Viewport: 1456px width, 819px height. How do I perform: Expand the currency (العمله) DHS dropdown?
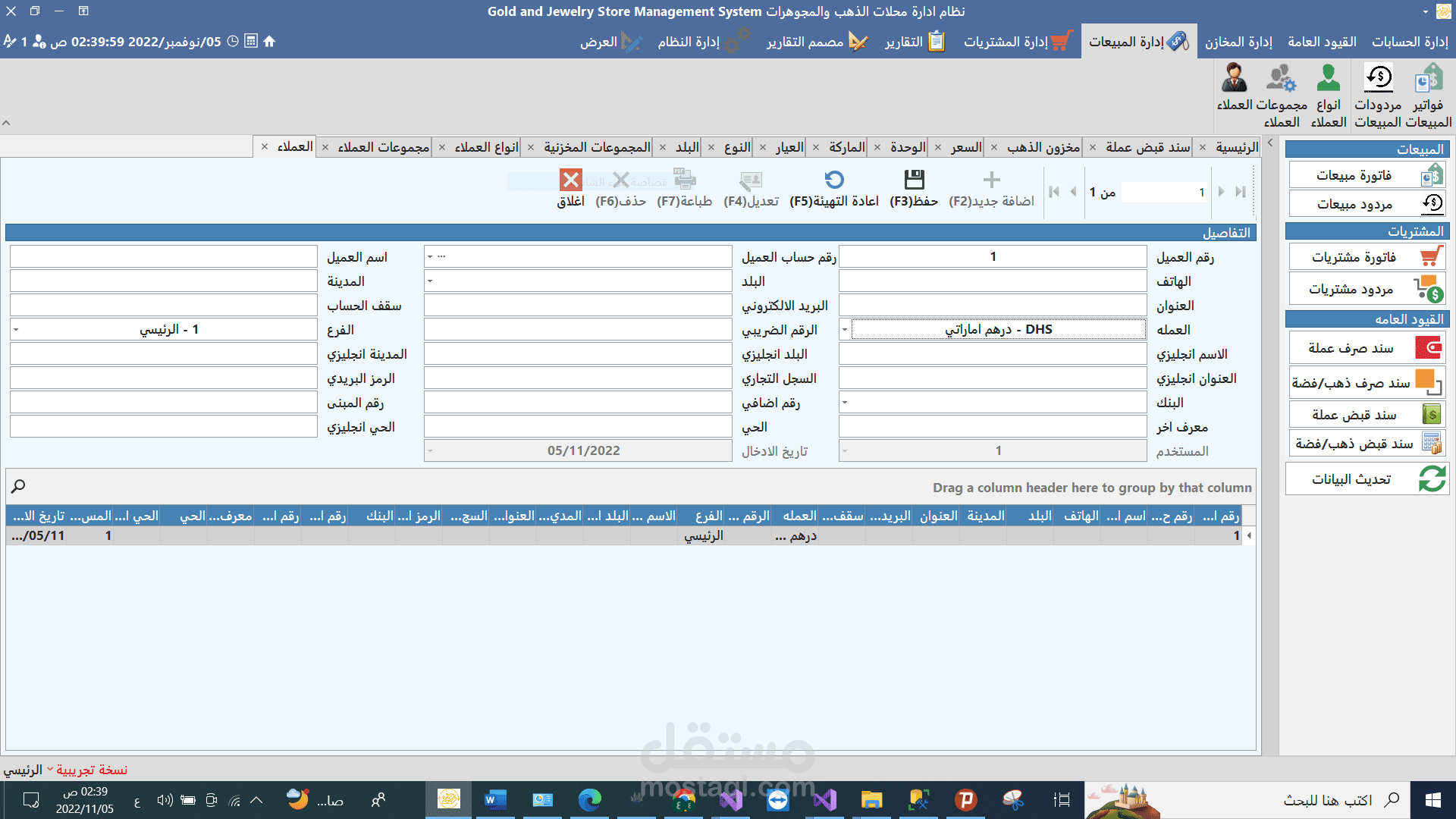(845, 330)
